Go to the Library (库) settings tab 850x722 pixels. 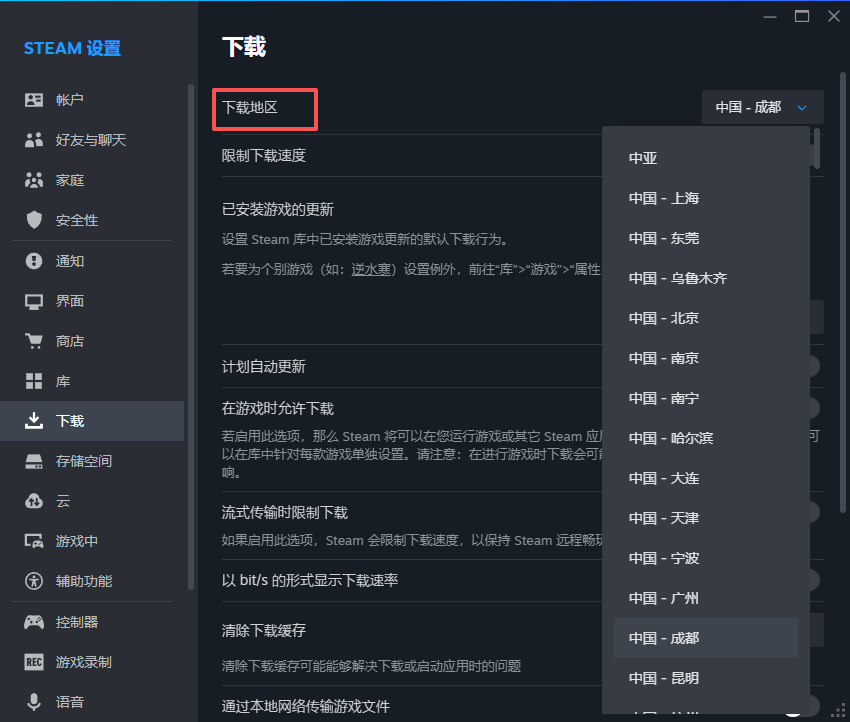[63, 381]
